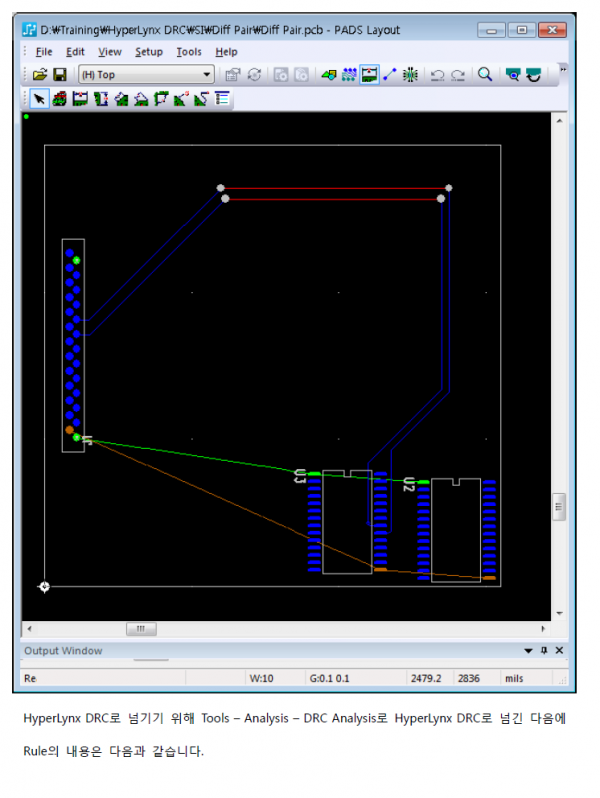Image resolution: width=600 pixels, height=798 pixels.
Task: Click the Zoom magnifier icon
Action: pos(485,75)
